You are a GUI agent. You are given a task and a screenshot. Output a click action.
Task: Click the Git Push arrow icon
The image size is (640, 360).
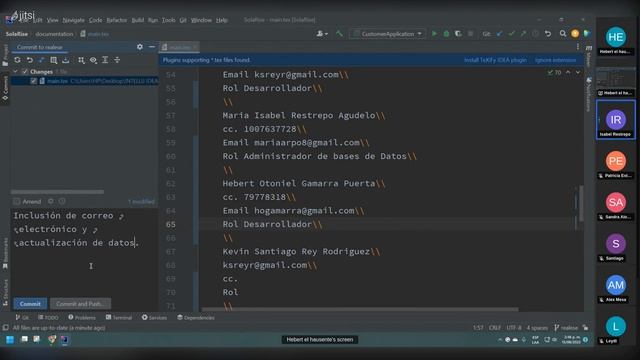(523, 33)
